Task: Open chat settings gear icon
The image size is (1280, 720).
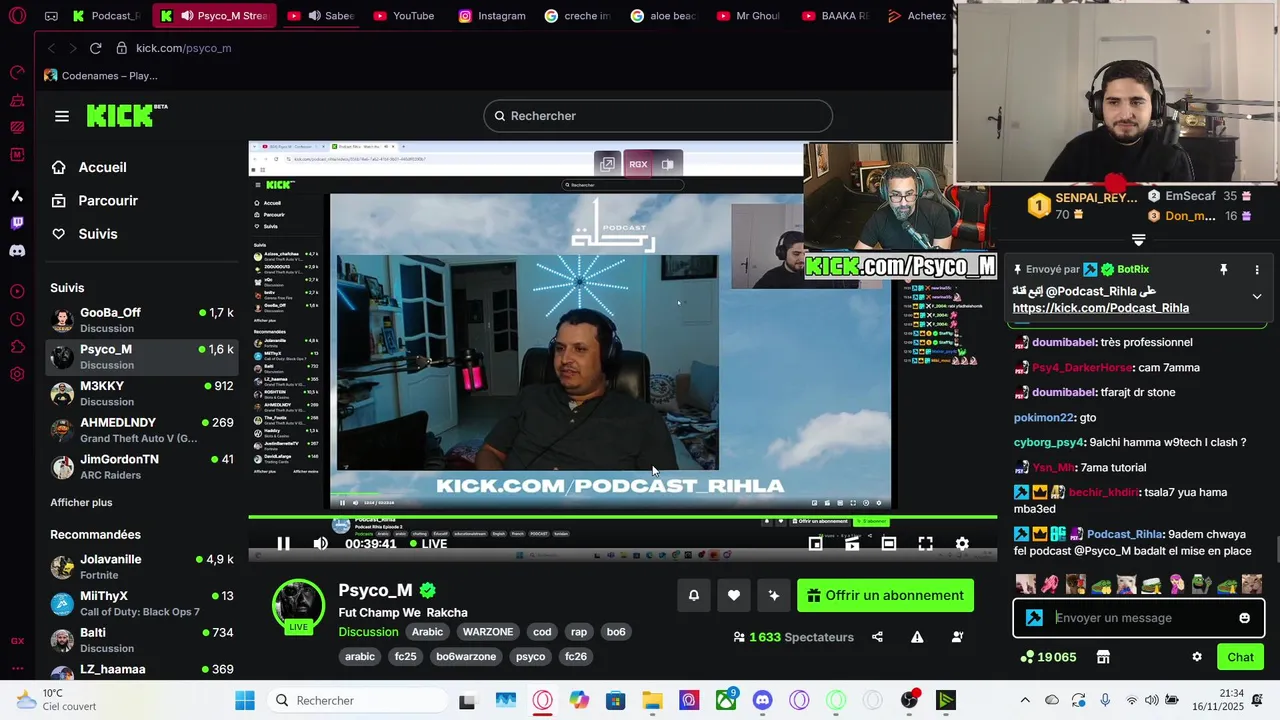Action: point(1197,657)
